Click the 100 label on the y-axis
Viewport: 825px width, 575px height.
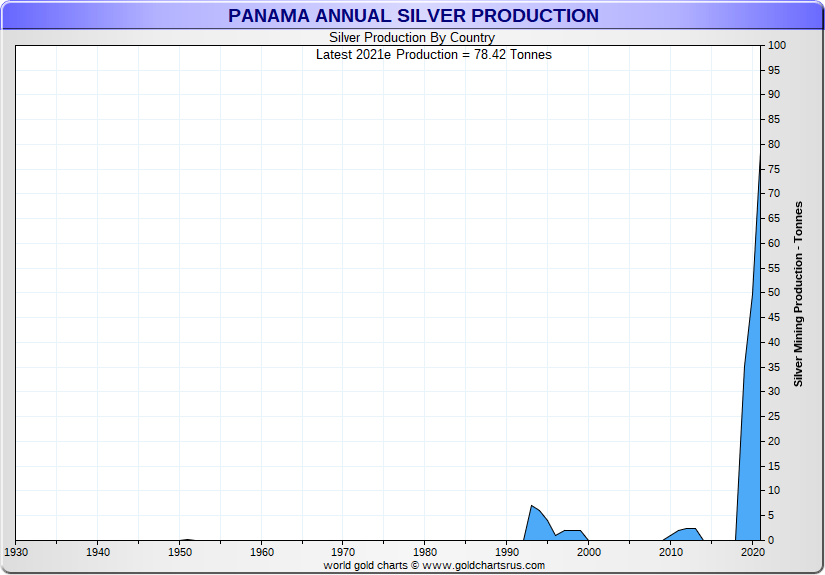pos(777,46)
